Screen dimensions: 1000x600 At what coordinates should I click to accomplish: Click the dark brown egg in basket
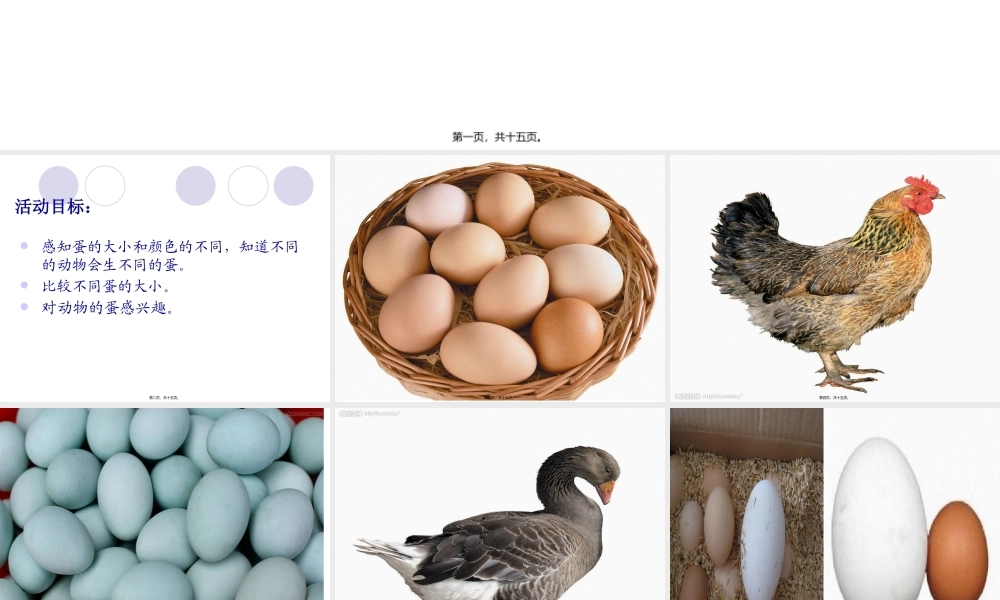tap(566, 334)
